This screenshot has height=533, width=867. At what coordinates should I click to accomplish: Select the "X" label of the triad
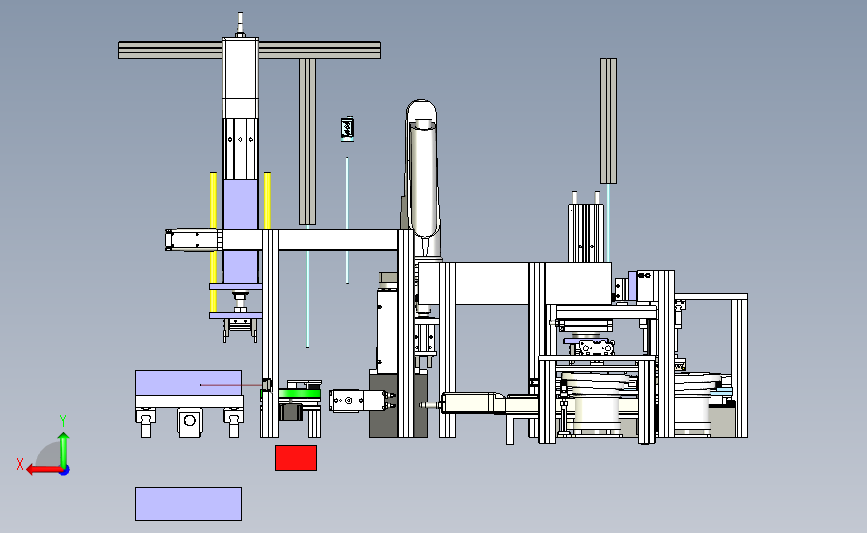pos(20,464)
